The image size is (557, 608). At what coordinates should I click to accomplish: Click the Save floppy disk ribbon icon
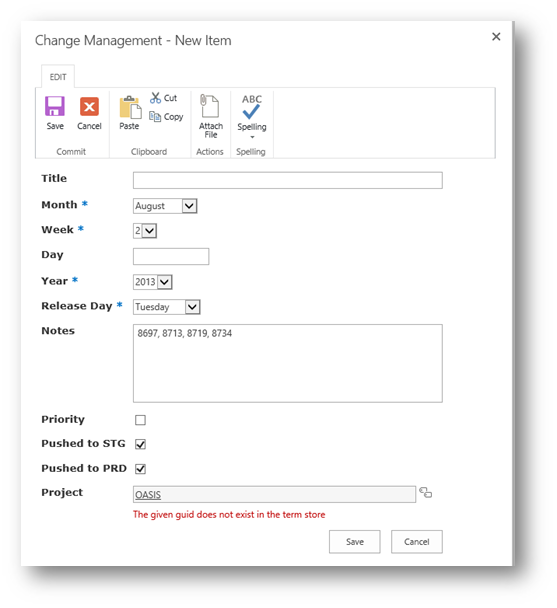tap(55, 106)
